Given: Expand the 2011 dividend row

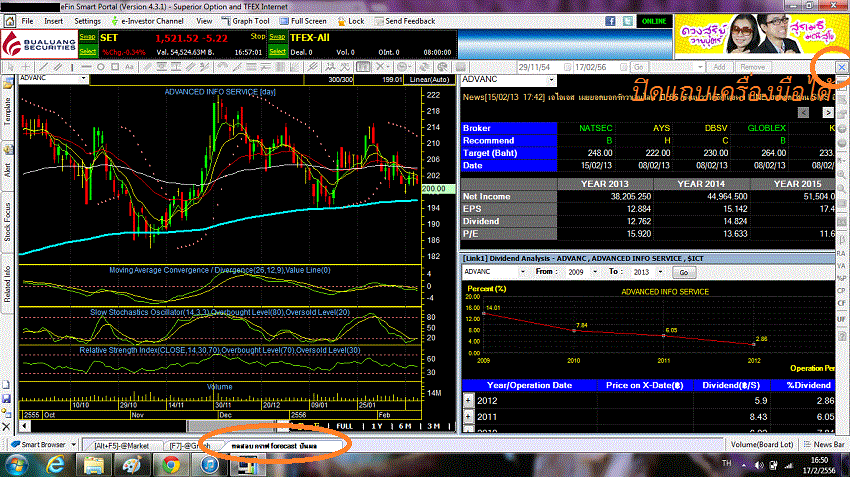Looking at the screenshot, I should (x=468, y=417).
